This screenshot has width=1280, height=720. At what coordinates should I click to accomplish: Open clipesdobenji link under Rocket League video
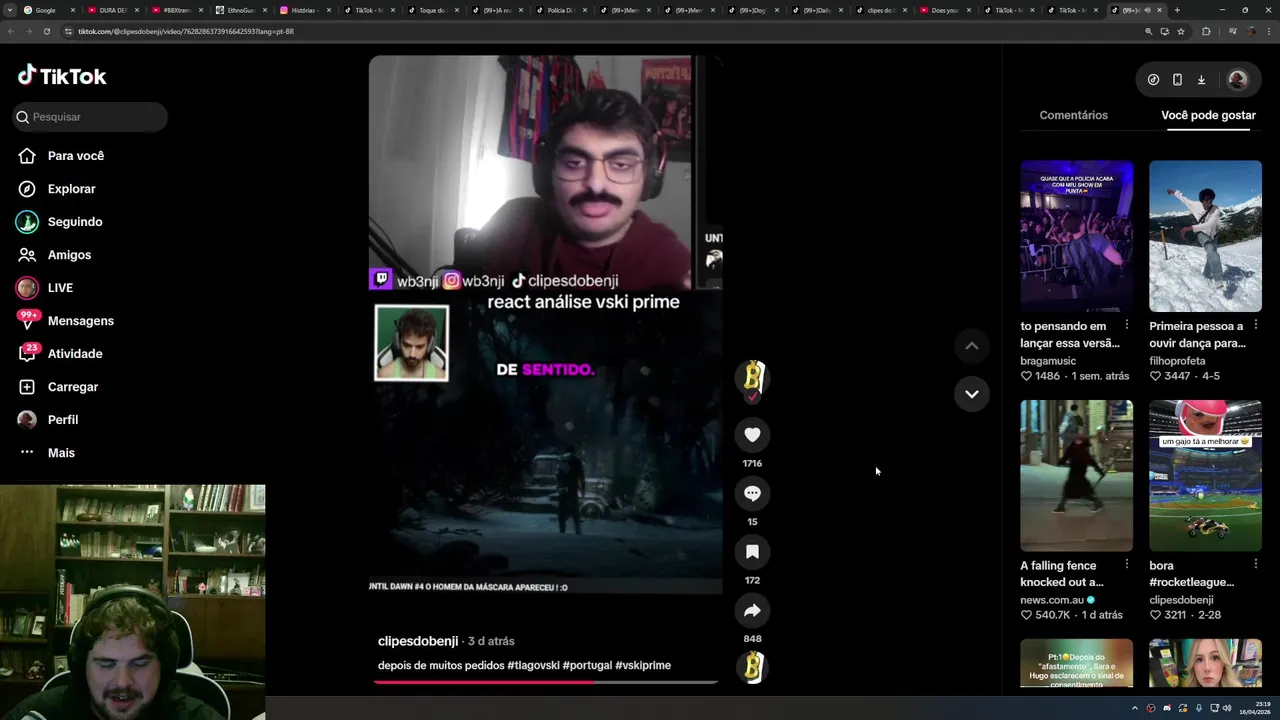tap(1181, 600)
